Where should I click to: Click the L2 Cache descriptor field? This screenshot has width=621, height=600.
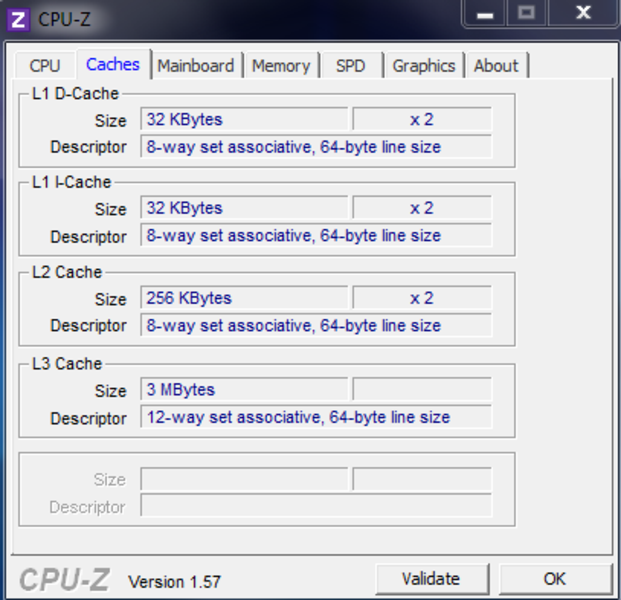coord(316,325)
